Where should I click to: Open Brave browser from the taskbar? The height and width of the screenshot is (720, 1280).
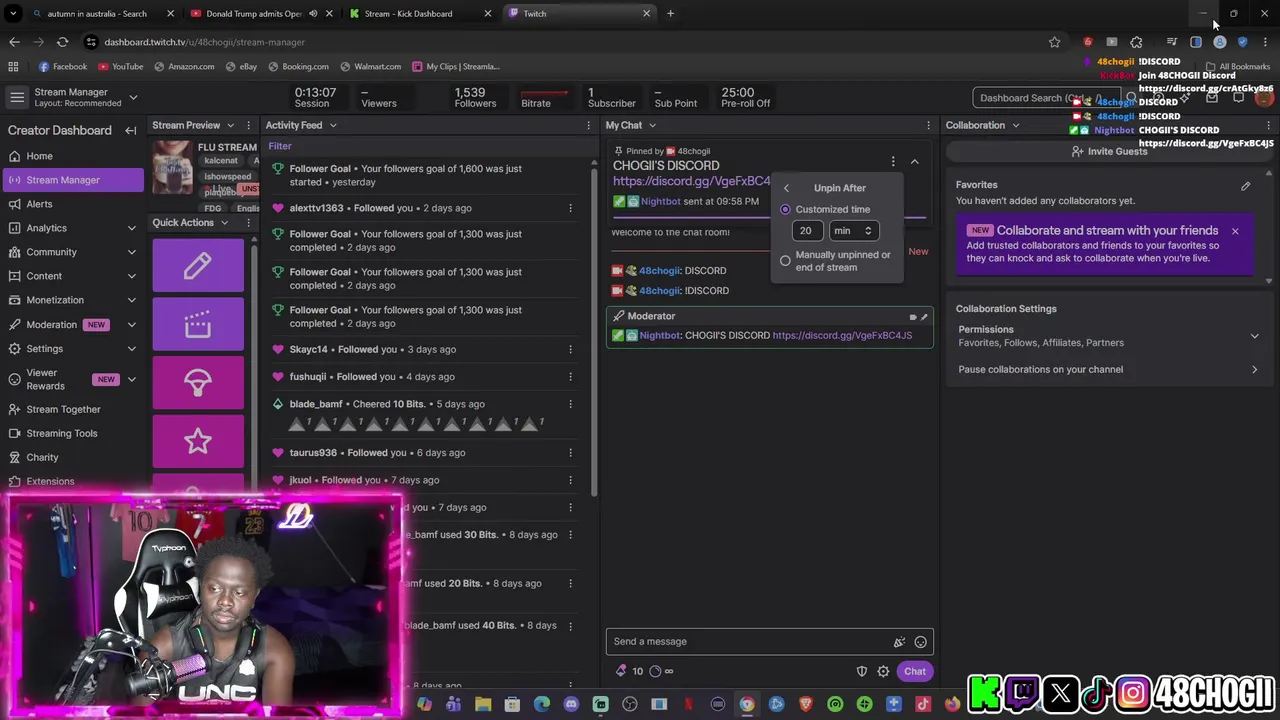coord(806,704)
